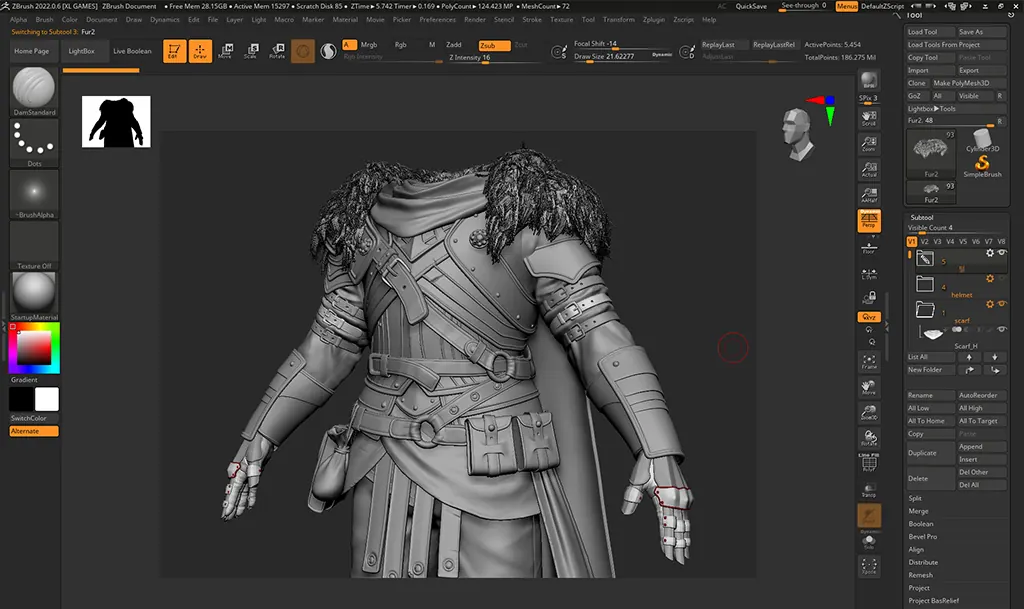The width and height of the screenshot is (1024, 609).
Task: Activate the Draw mode button
Action: click(200, 51)
